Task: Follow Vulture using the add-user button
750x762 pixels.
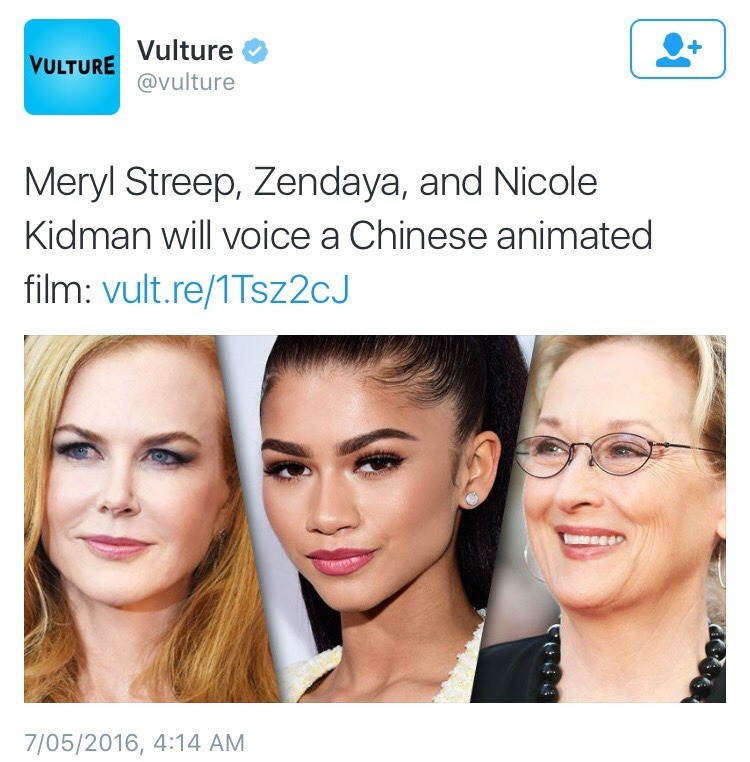Action: [x=678, y=49]
